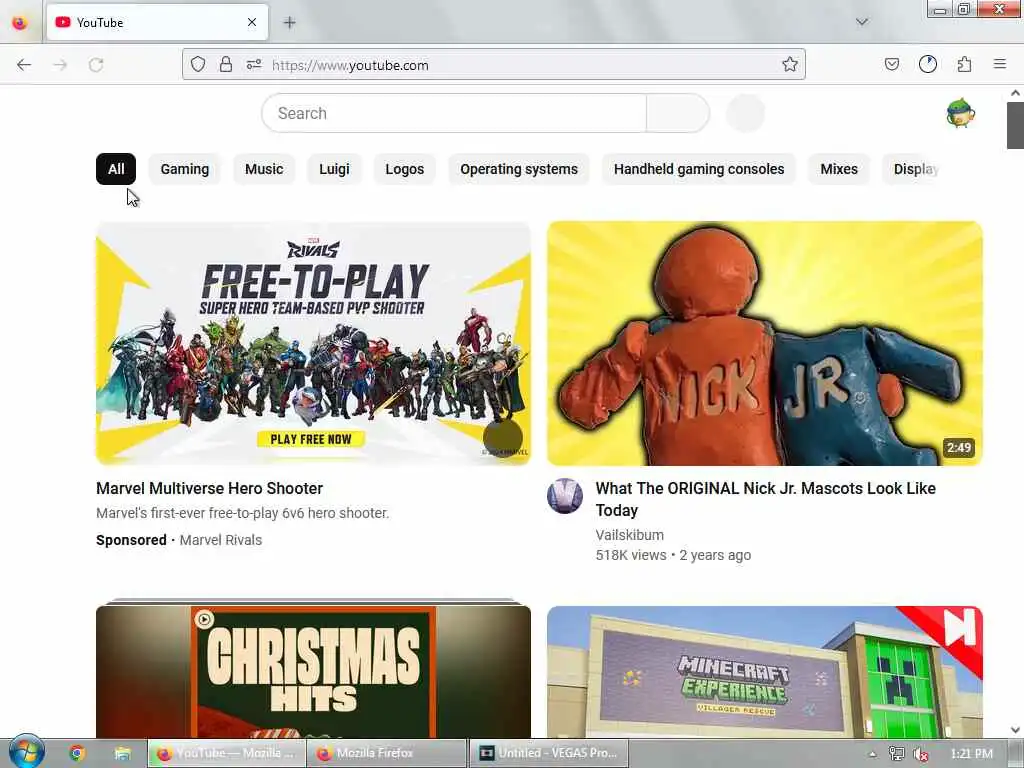
Task: Select the Music filter chip
Action: pyautogui.click(x=264, y=169)
